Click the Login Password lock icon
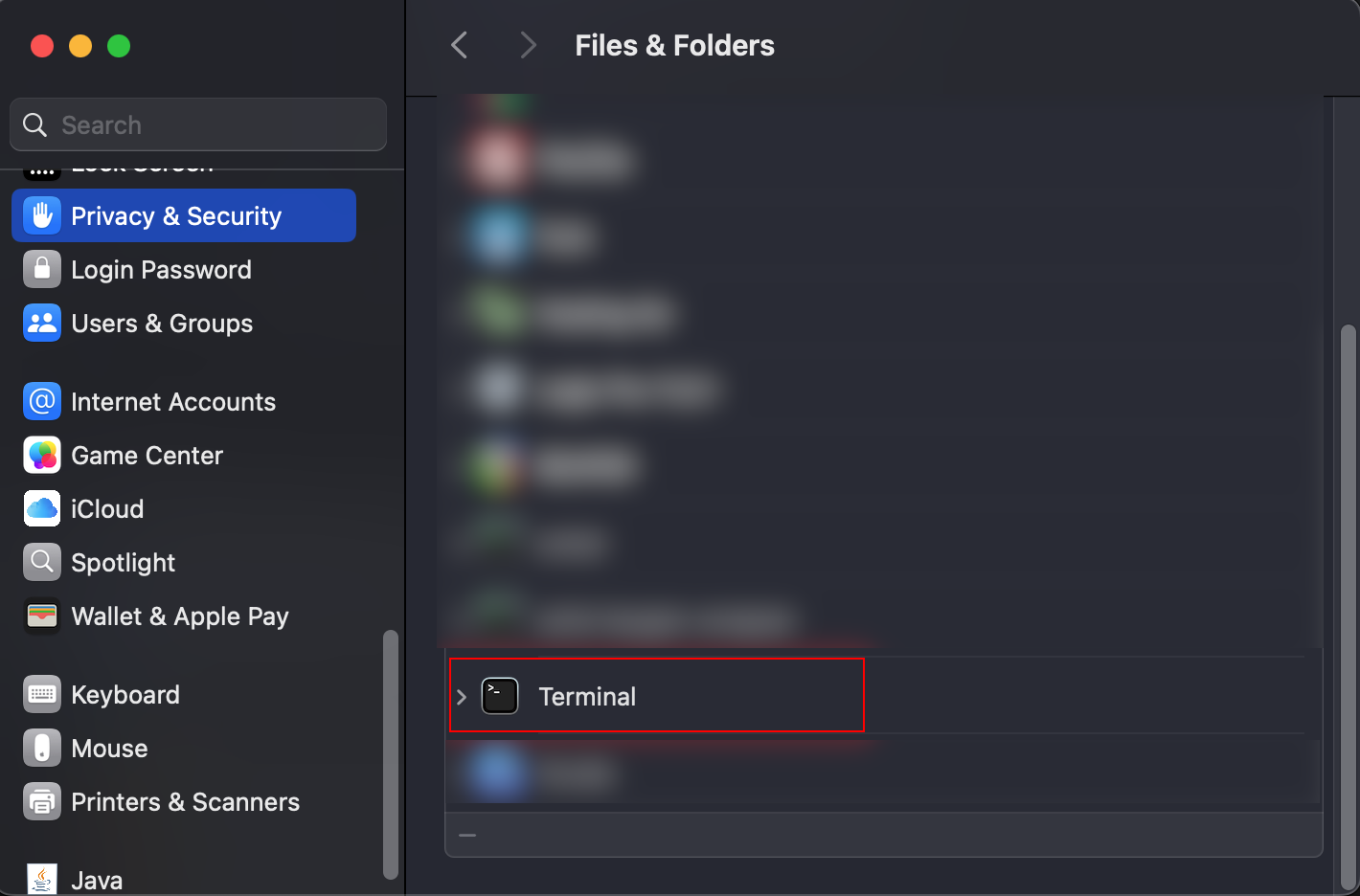 42,269
